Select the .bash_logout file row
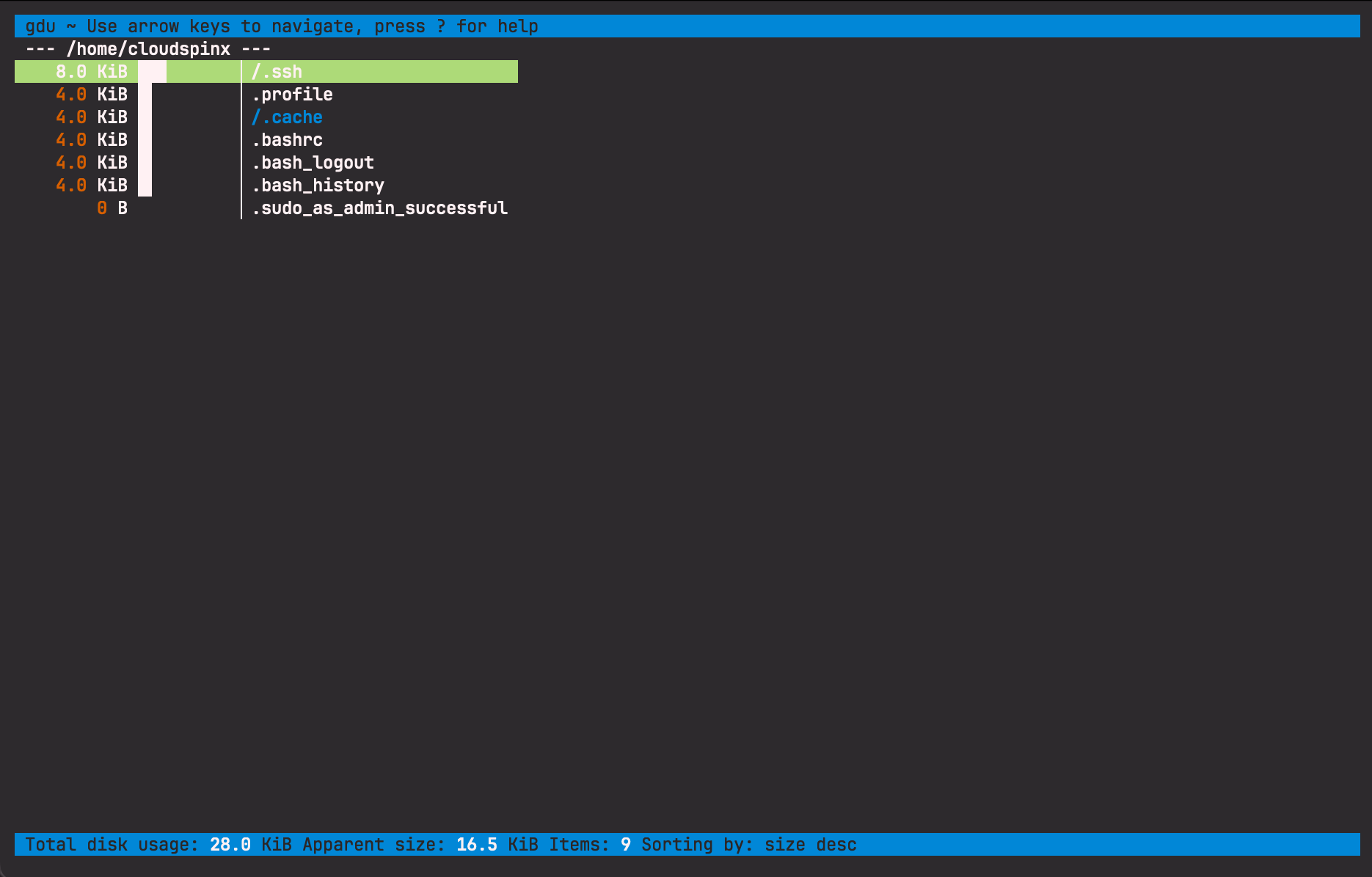Viewport: 1372px width, 877px height. [x=313, y=162]
